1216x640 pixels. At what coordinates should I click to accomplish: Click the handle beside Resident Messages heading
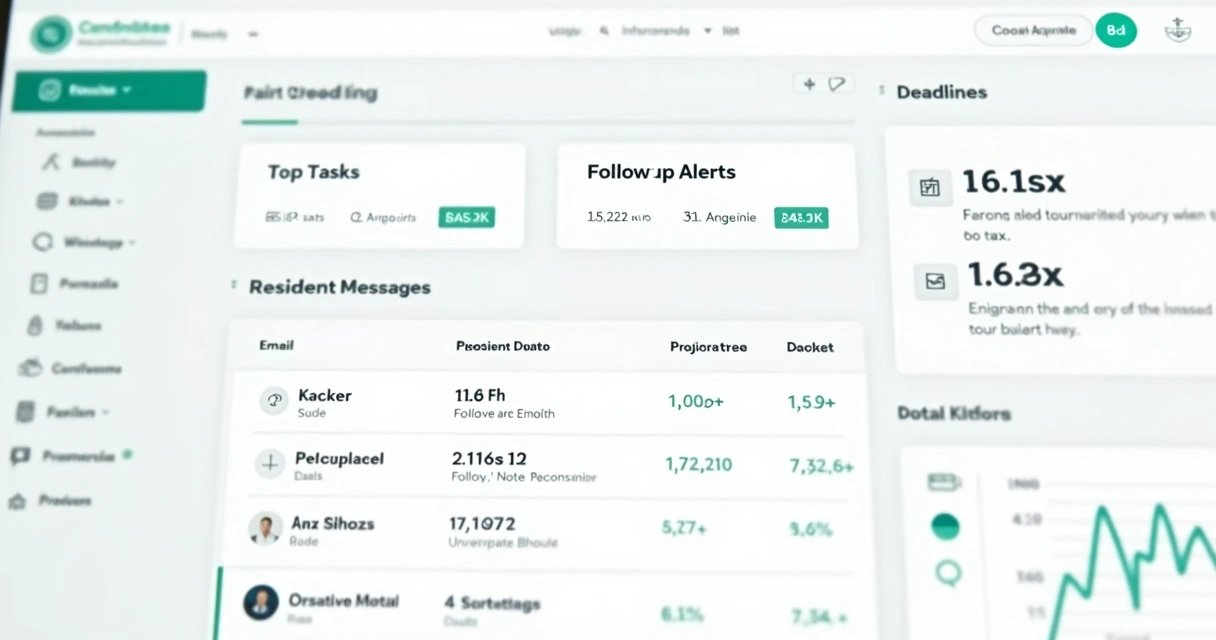[235, 286]
